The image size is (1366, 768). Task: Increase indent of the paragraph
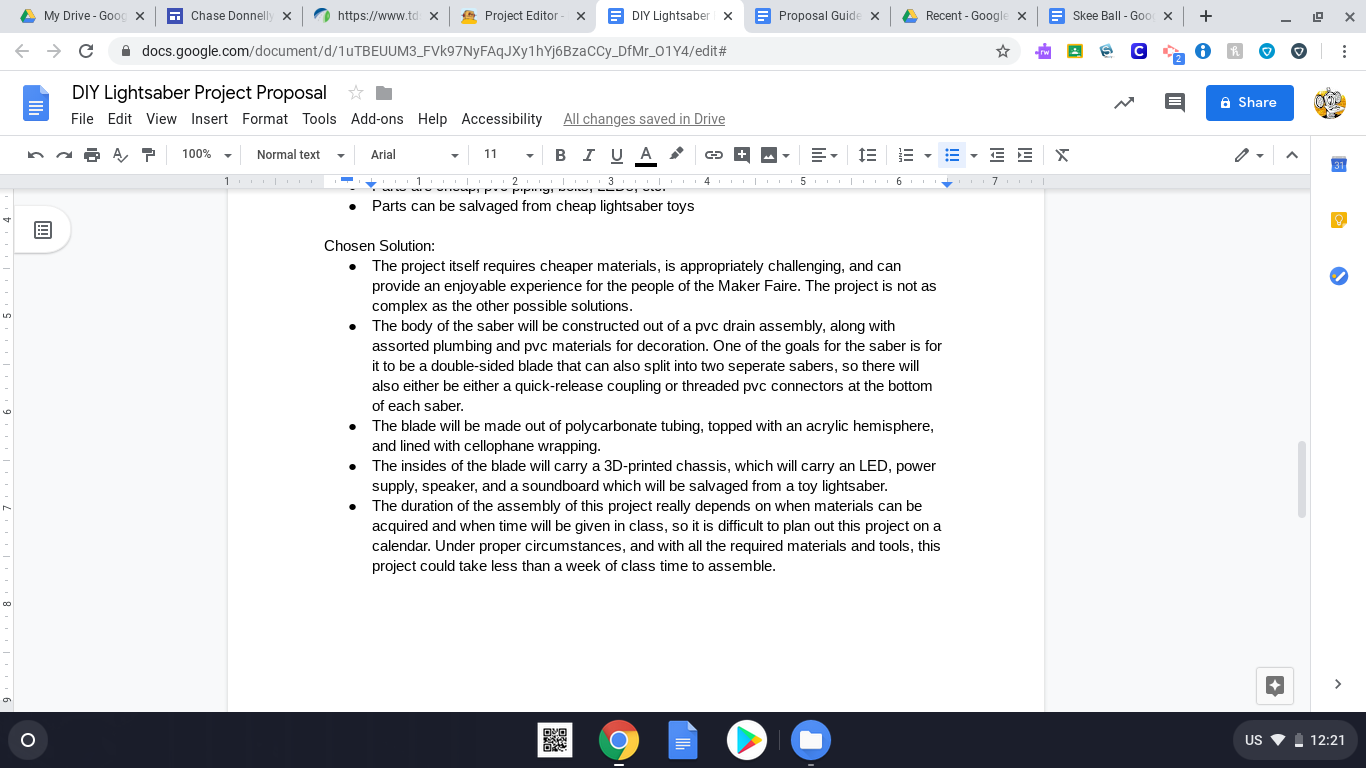tap(1024, 155)
